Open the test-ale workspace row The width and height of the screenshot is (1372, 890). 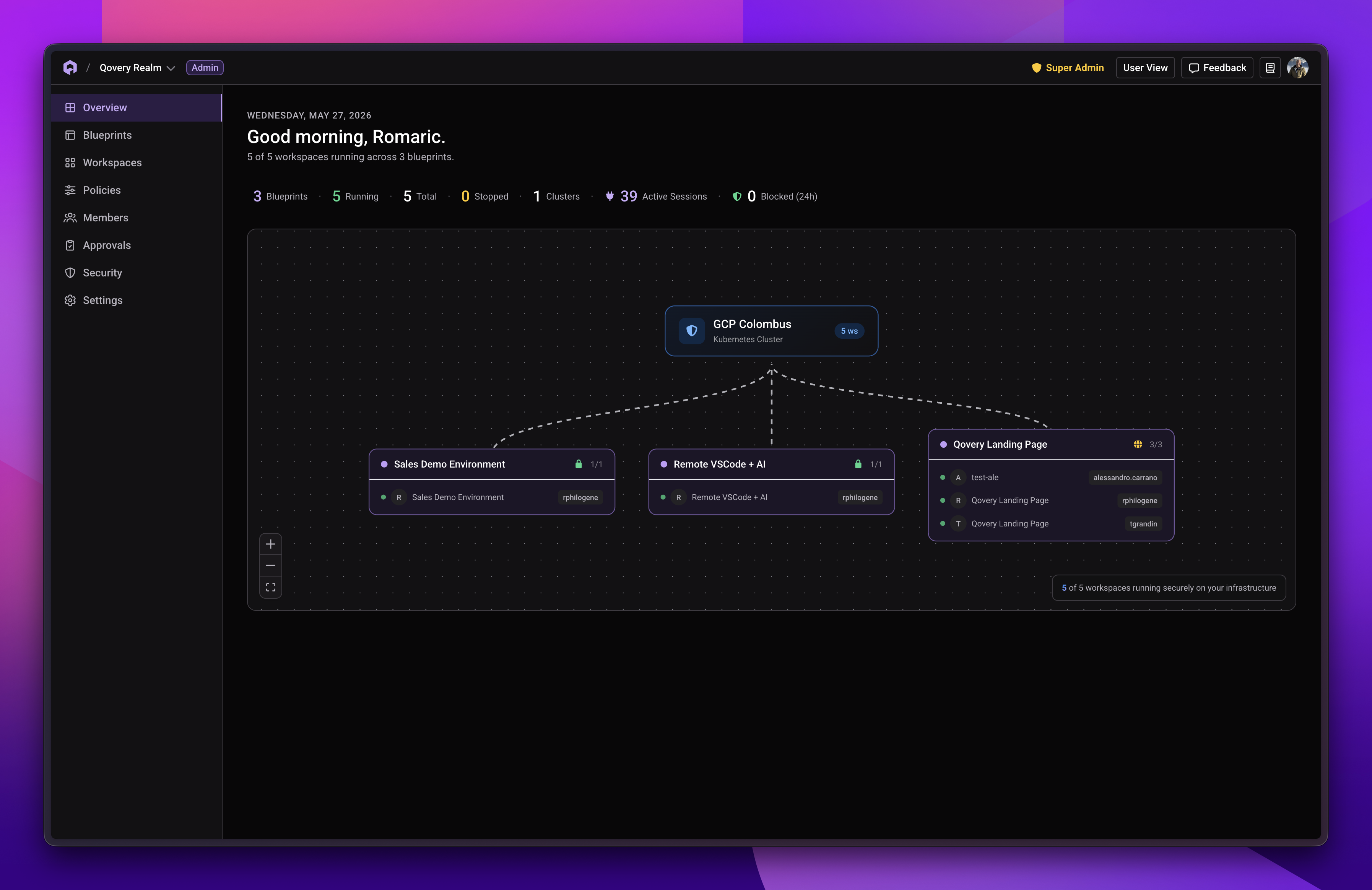pyautogui.click(x=1051, y=477)
